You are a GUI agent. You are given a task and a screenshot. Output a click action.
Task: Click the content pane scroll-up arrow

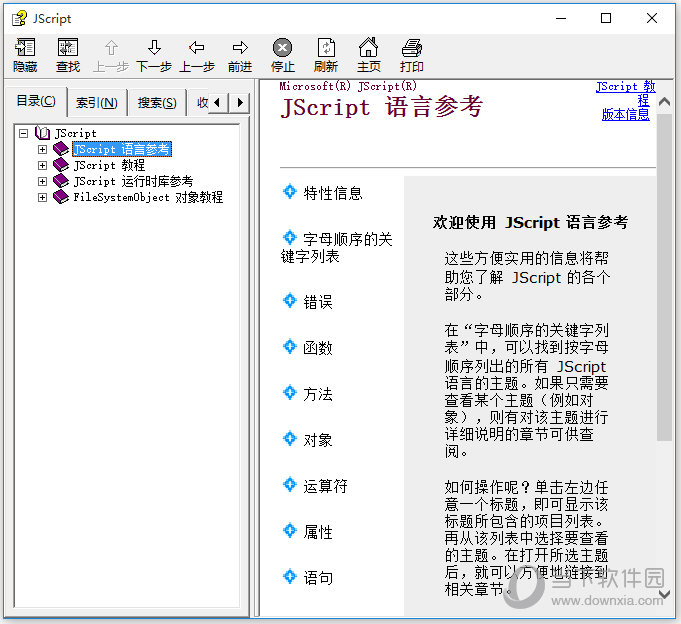tap(664, 102)
